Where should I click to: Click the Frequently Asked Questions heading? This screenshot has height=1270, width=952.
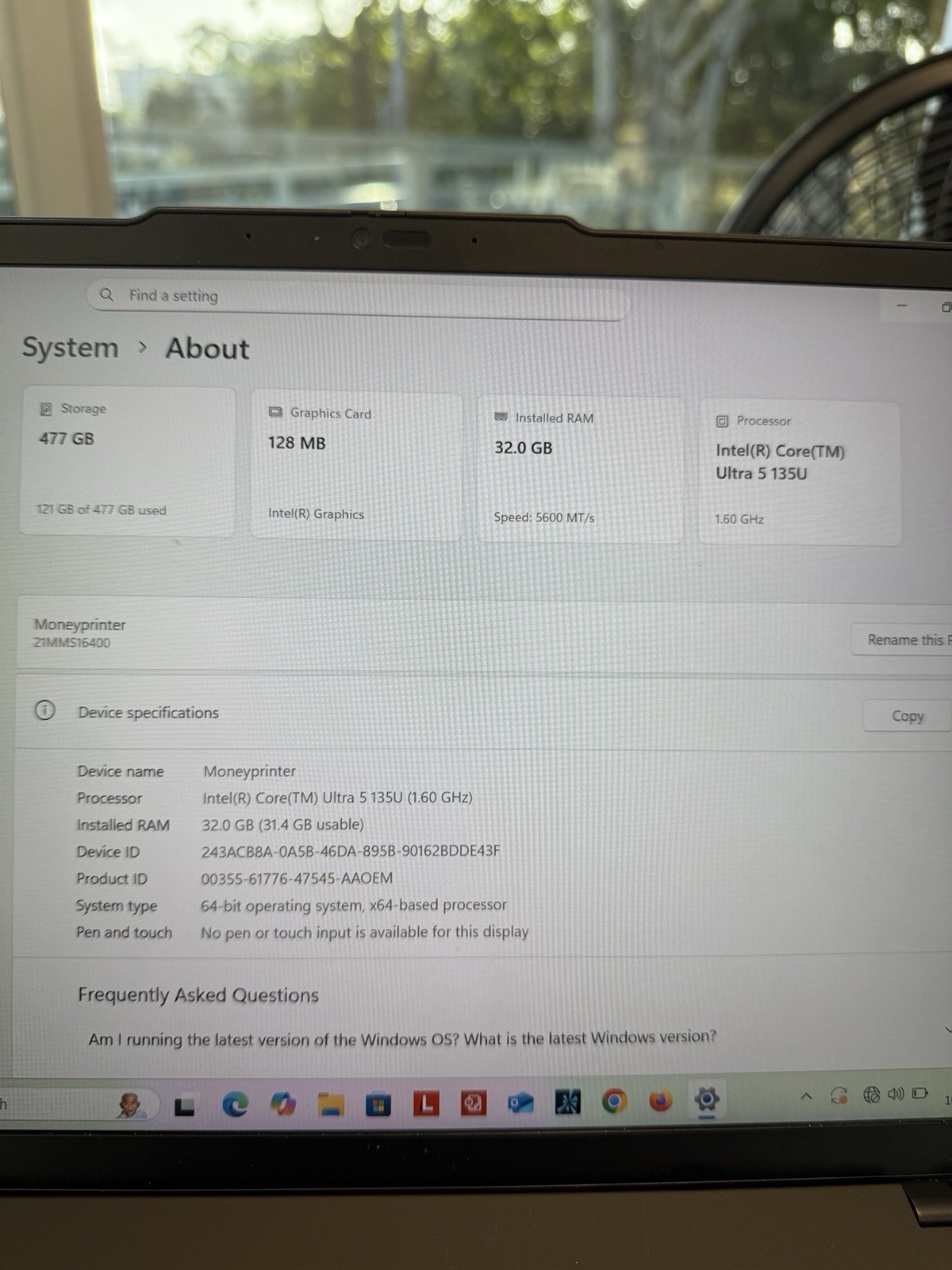pyautogui.click(x=198, y=995)
